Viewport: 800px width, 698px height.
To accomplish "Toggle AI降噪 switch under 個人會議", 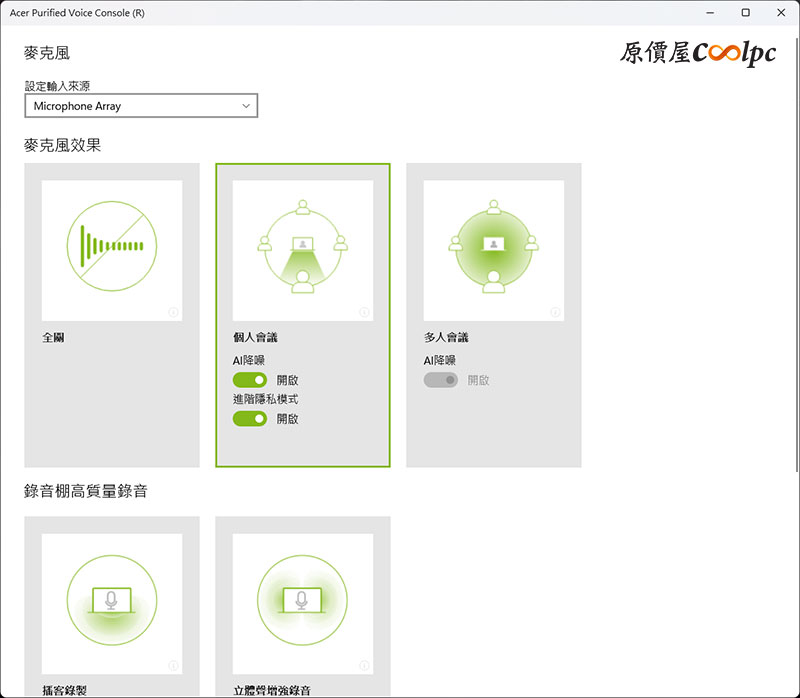I will pyautogui.click(x=250, y=380).
